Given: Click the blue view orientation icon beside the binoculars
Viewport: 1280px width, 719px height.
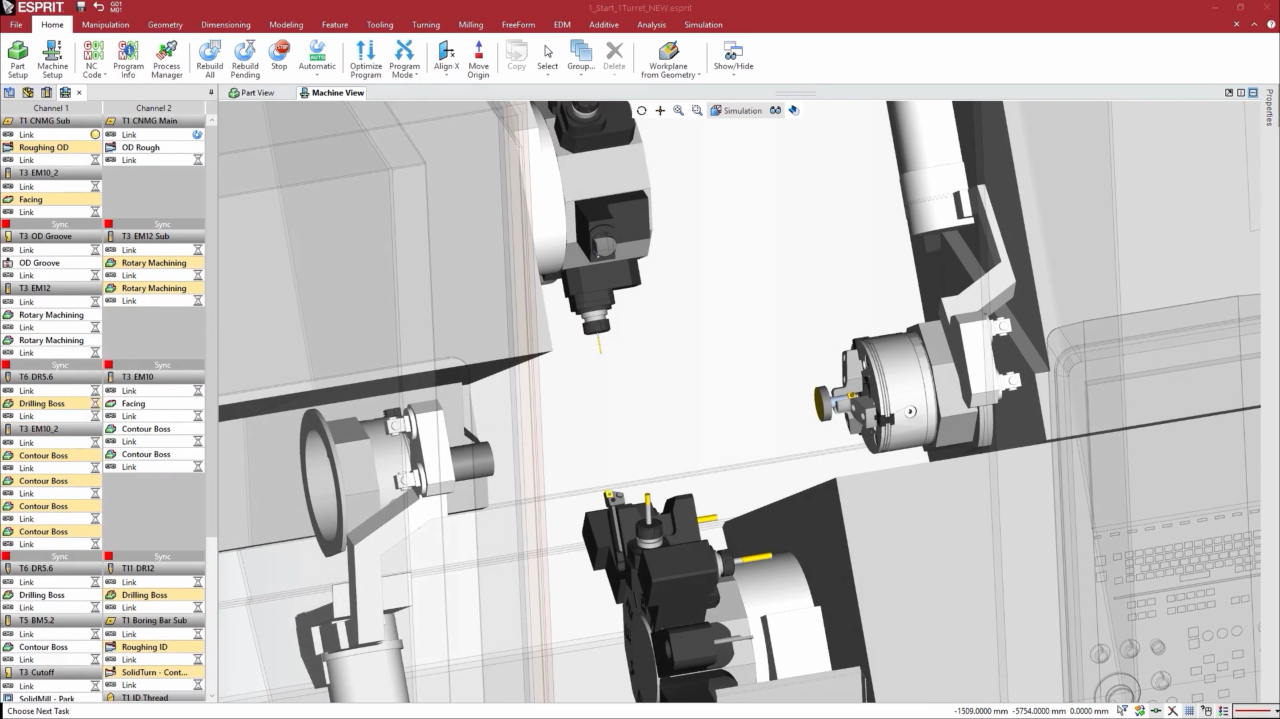Looking at the screenshot, I should coord(794,111).
